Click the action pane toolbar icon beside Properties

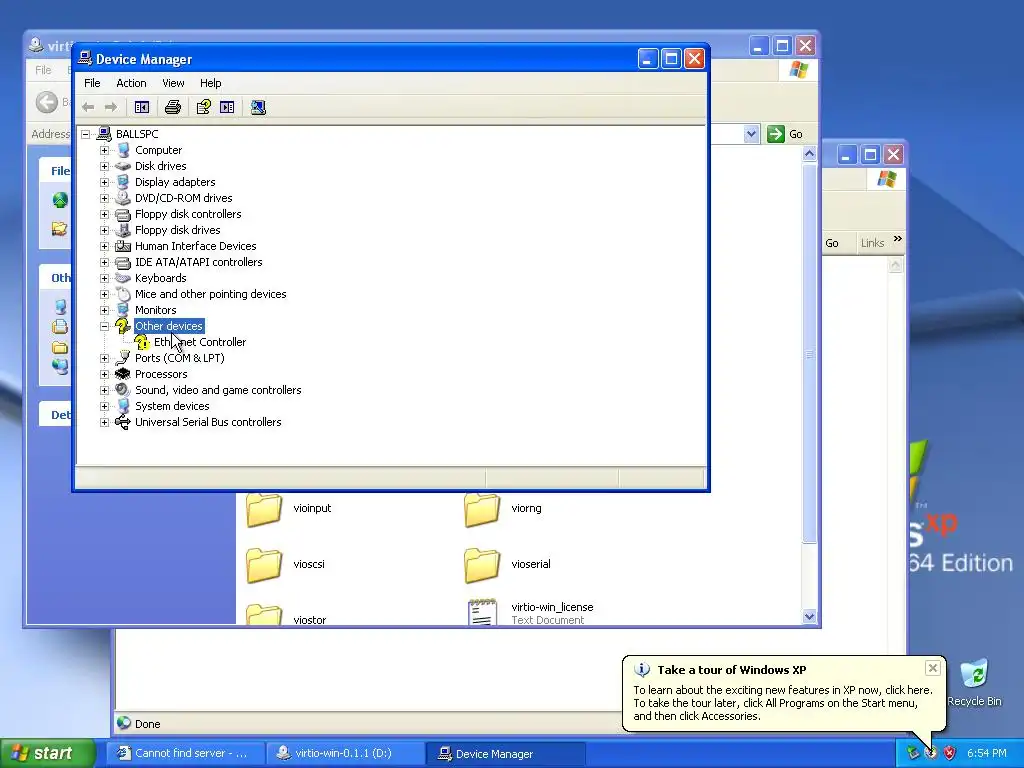(x=227, y=107)
